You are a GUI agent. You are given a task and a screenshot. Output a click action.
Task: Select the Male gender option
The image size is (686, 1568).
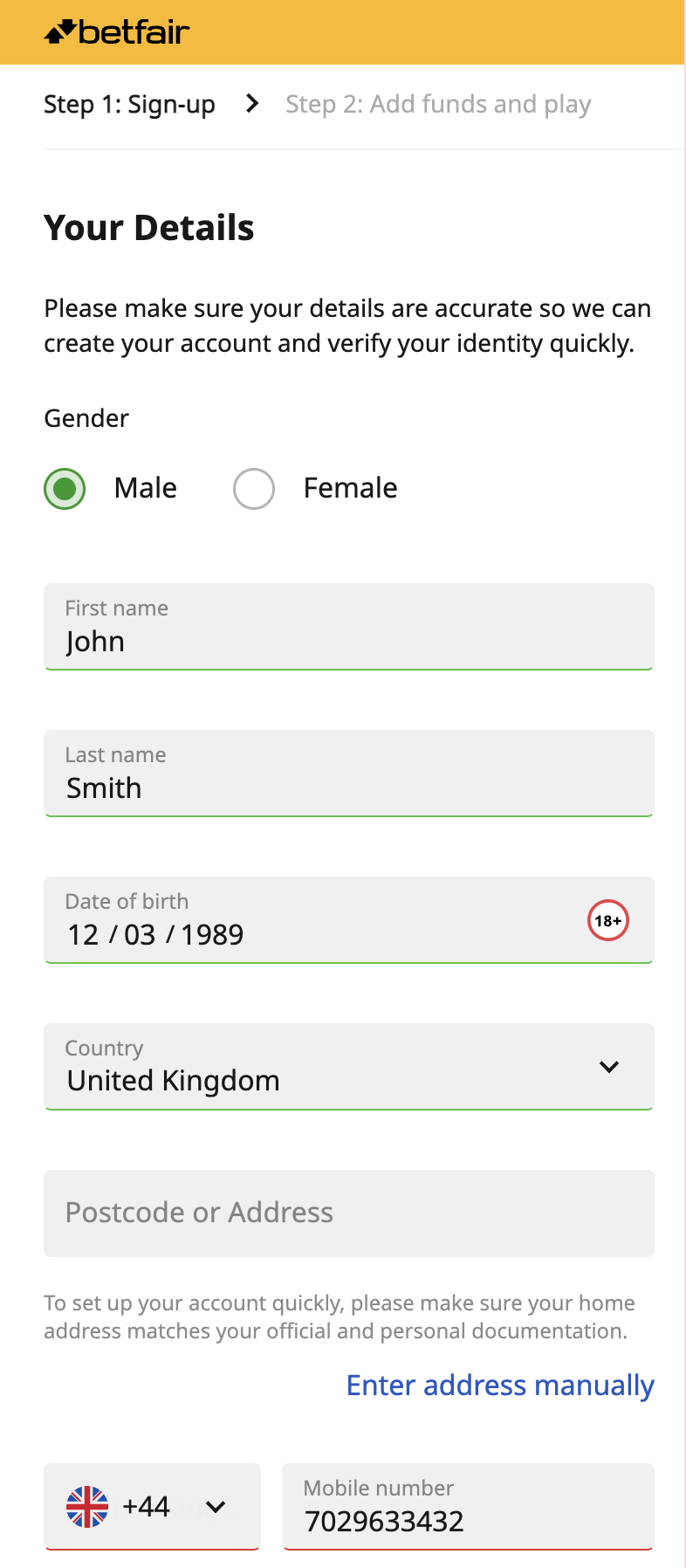pos(65,489)
